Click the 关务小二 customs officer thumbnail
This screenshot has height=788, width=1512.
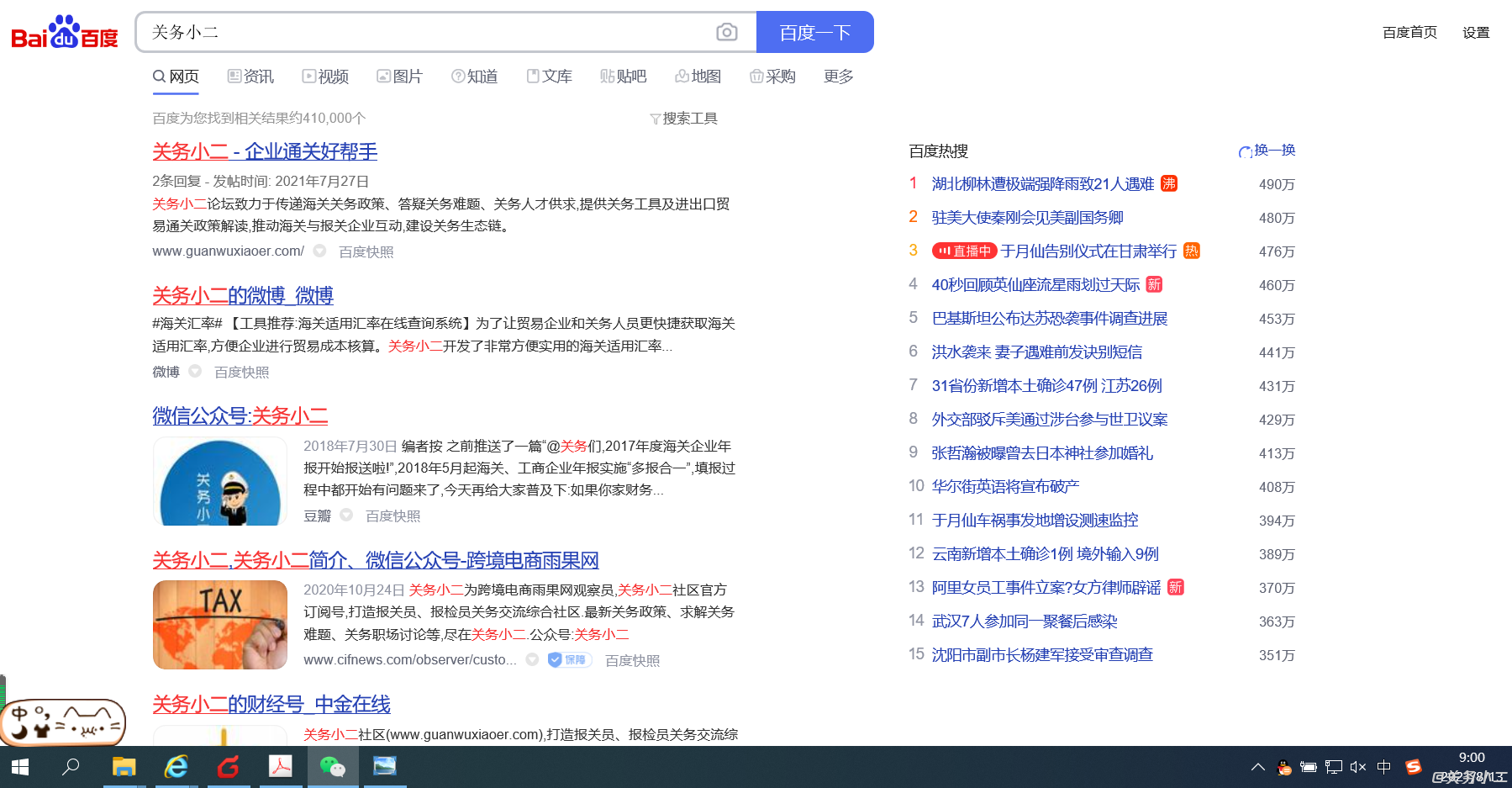220,481
